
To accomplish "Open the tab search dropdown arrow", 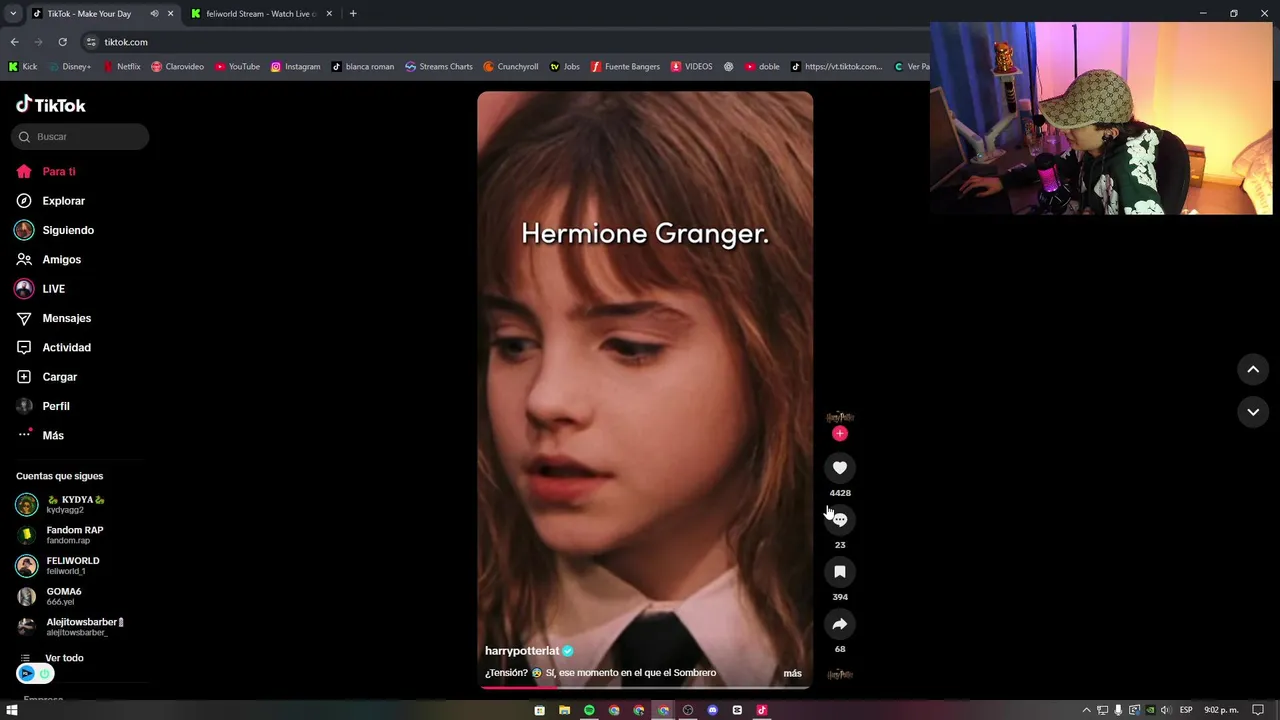I will tap(13, 14).
